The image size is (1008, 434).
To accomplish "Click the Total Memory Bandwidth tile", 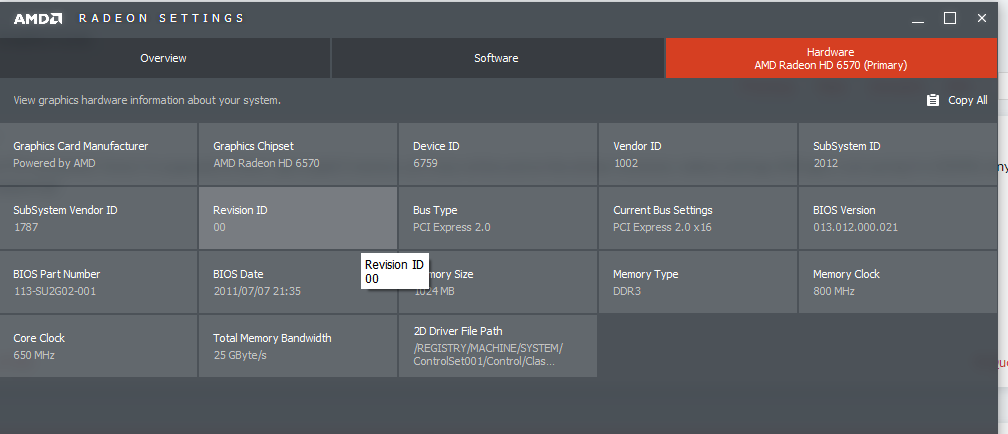I will pyautogui.click(x=298, y=345).
